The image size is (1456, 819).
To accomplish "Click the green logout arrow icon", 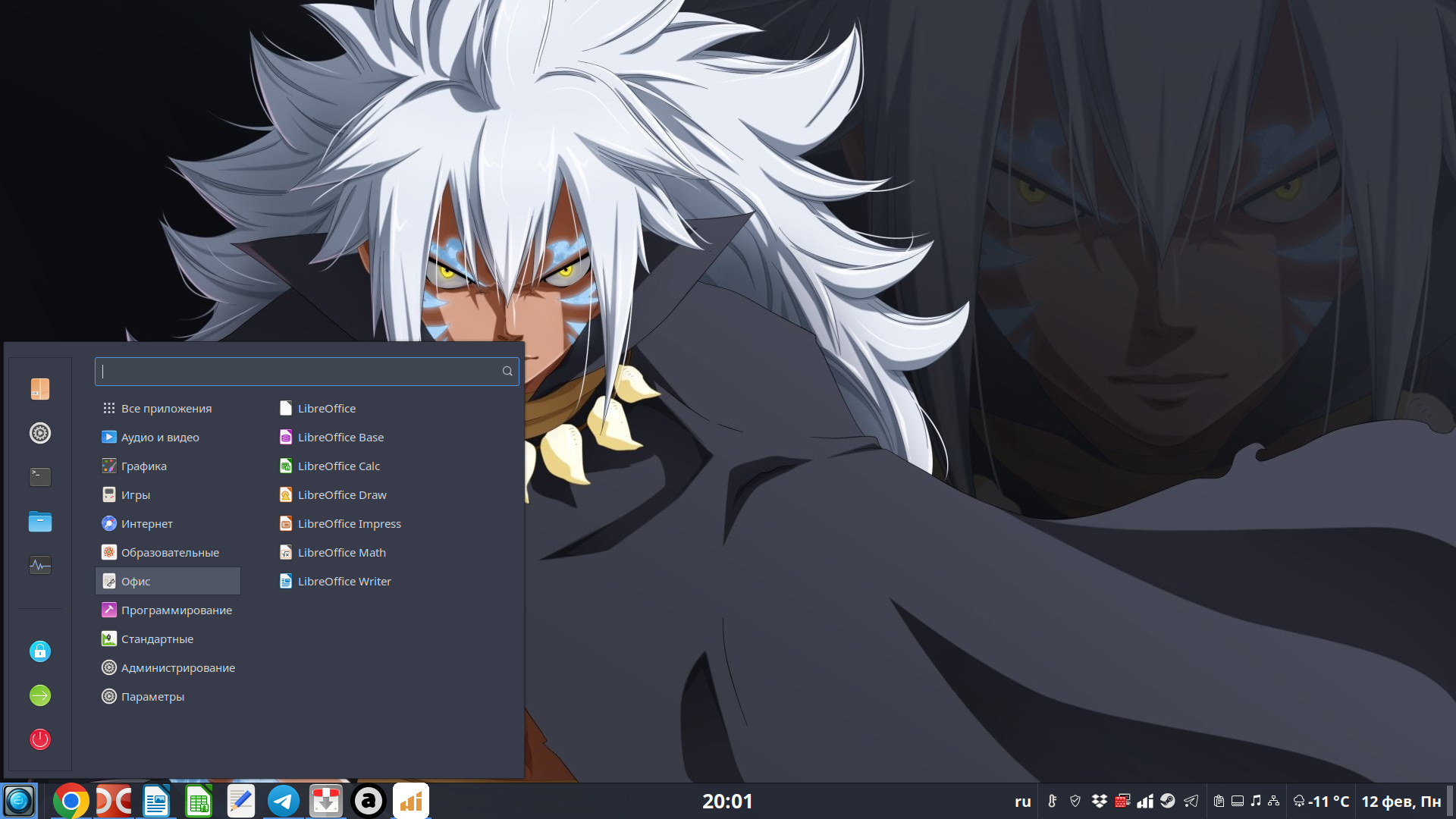I will tap(40, 695).
